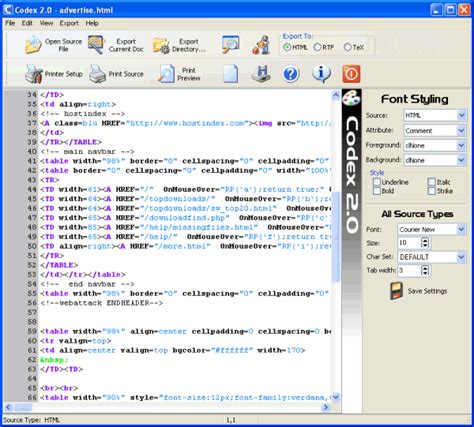This screenshot has width=474, height=427.
Task: Click the Save Settings text button
Action: 427,291
